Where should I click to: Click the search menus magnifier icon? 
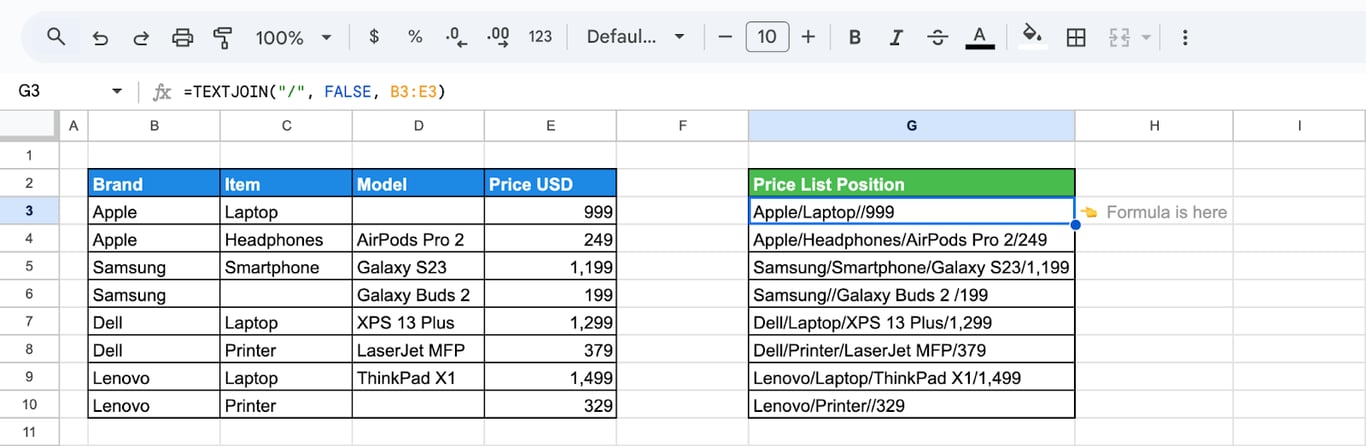tap(56, 37)
